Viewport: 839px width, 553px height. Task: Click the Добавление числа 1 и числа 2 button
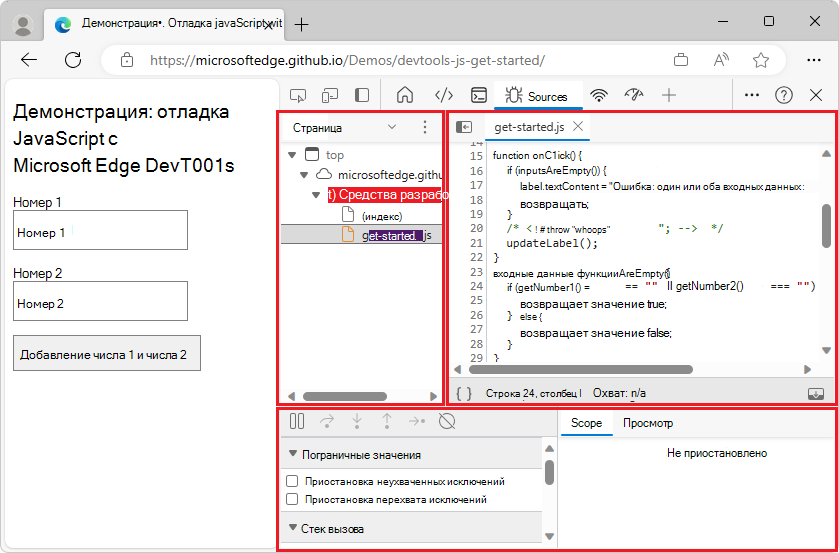[x=106, y=353]
